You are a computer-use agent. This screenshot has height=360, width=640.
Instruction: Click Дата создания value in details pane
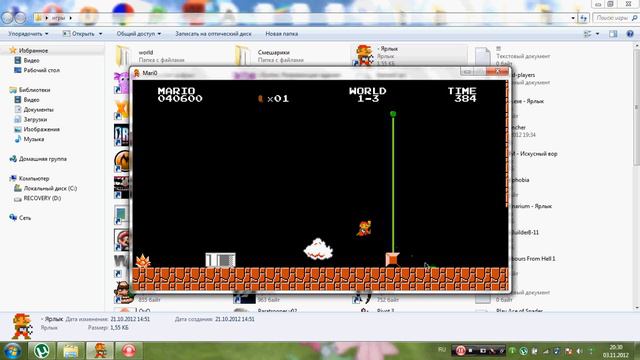235,319
